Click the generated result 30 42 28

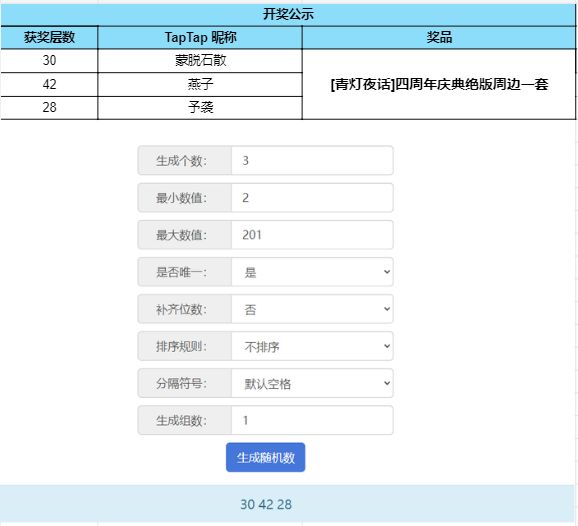pyautogui.click(x=266, y=504)
